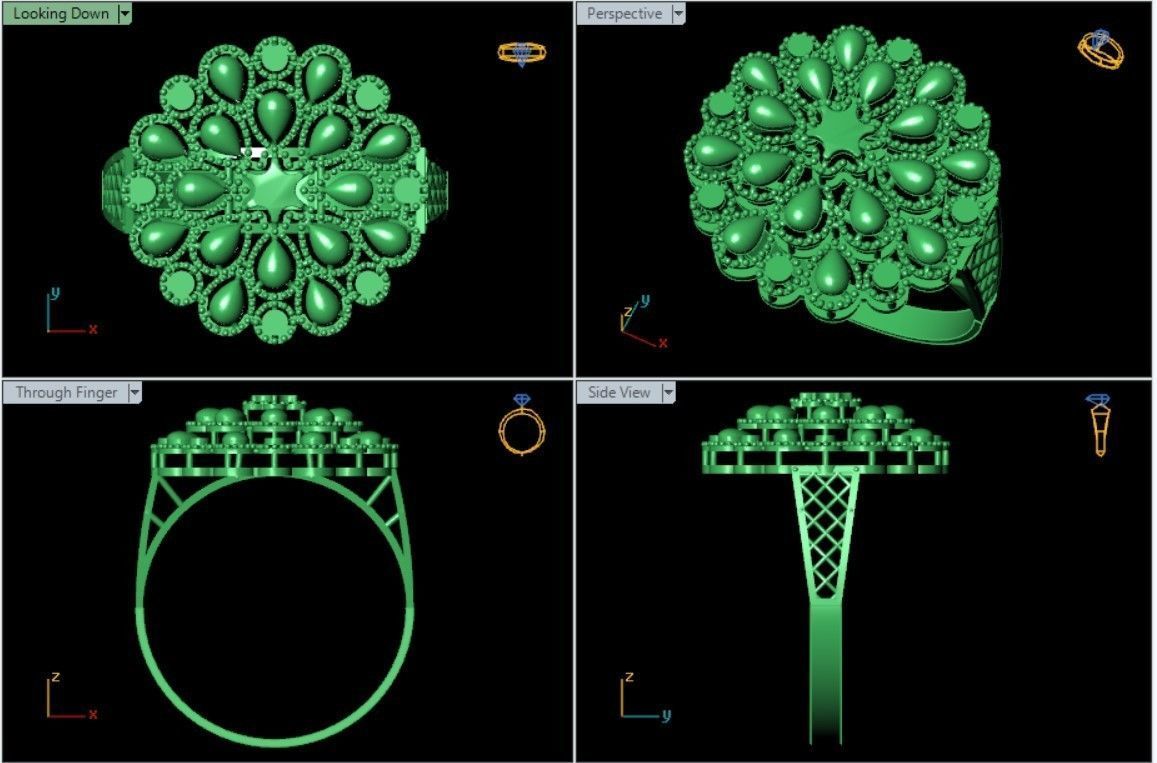Click the z-x axis indicator in Through Finger view
Viewport: 1157px width, 763px height.
coord(71,696)
